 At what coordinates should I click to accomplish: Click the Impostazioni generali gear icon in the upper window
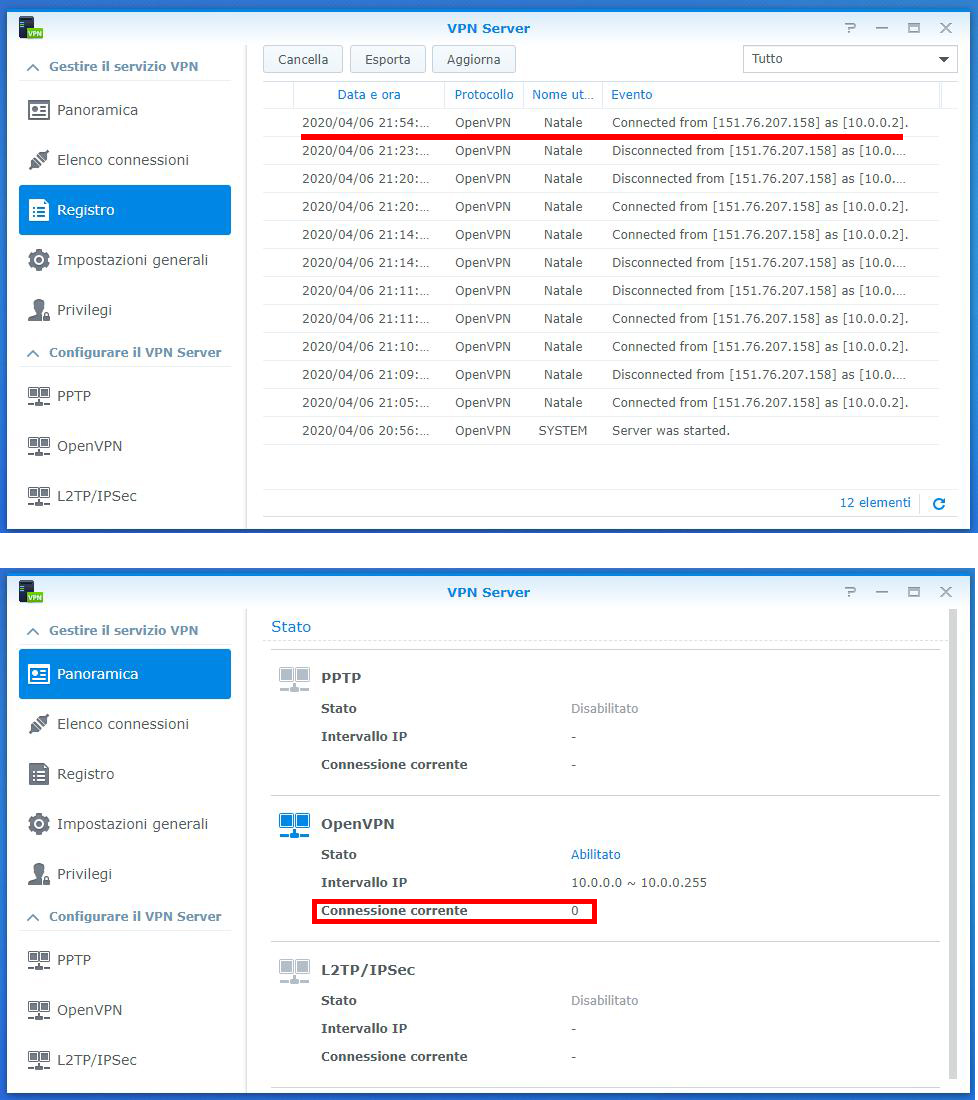coord(39,260)
